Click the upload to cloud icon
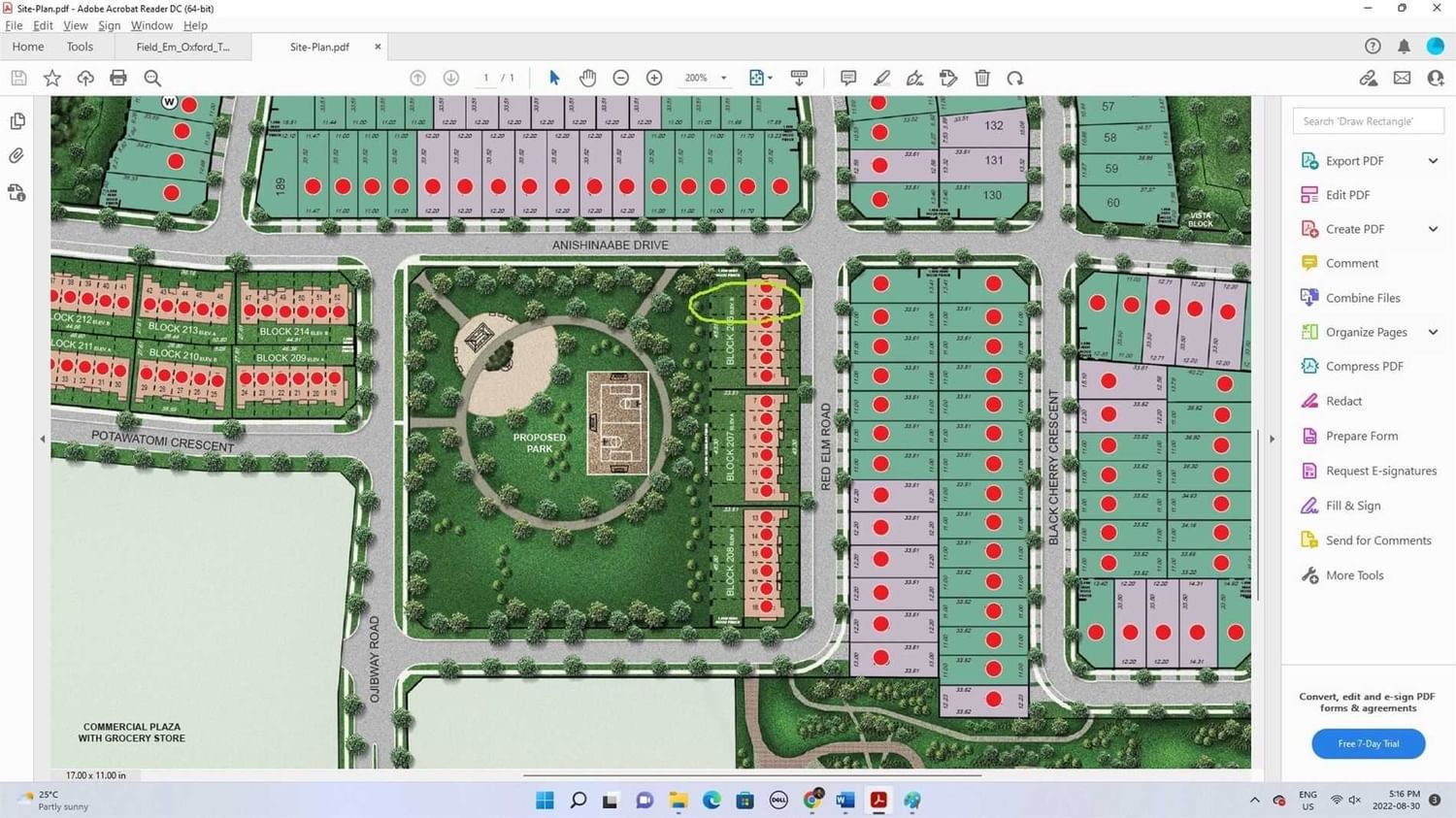The height and width of the screenshot is (818, 1456). click(85, 78)
